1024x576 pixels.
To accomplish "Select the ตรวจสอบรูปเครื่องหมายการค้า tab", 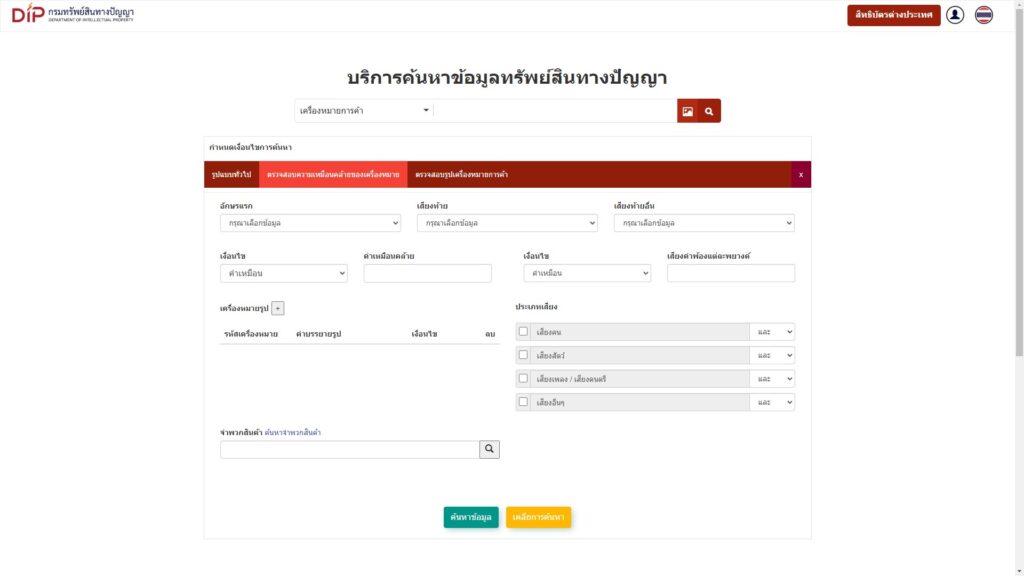I will point(462,175).
